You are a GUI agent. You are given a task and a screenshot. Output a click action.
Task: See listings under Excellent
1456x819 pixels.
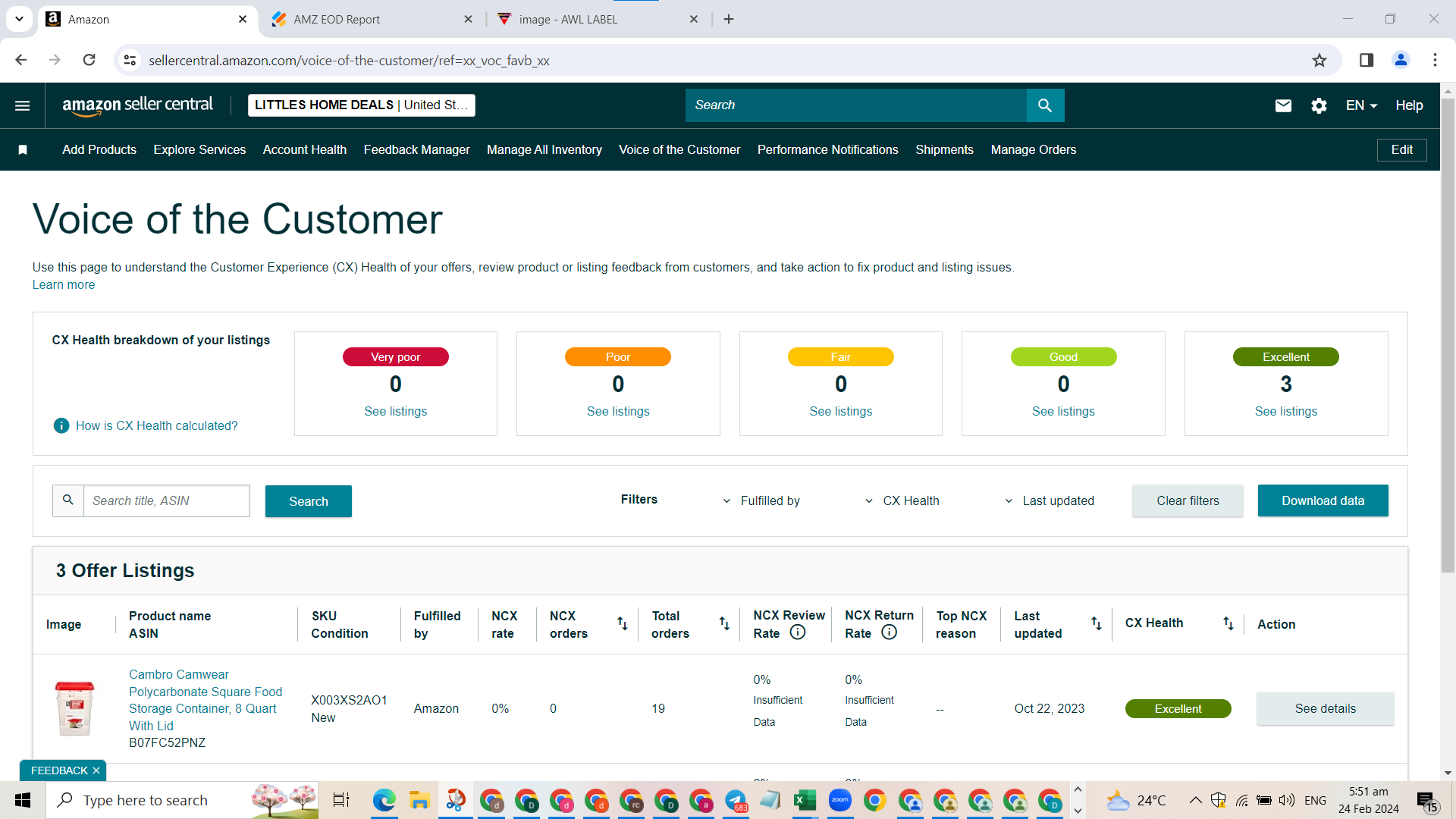(1285, 412)
